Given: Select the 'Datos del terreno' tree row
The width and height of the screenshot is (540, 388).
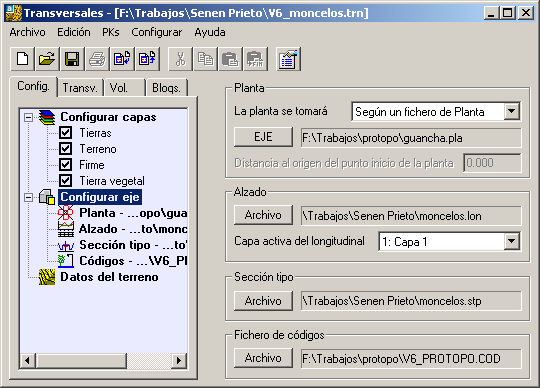Looking at the screenshot, I should click(109, 277).
